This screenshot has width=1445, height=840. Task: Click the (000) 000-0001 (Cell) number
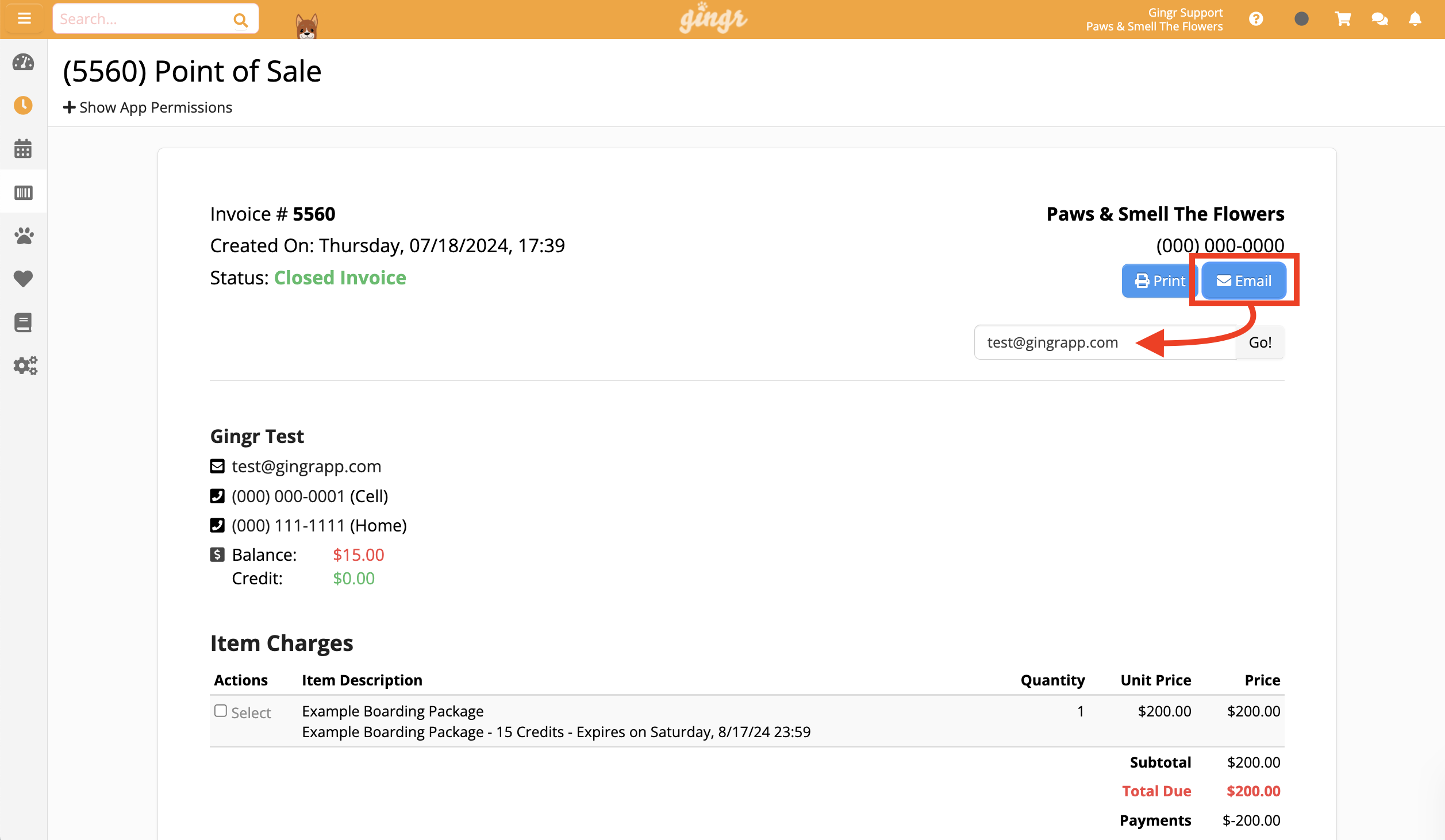(x=310, y=496)
